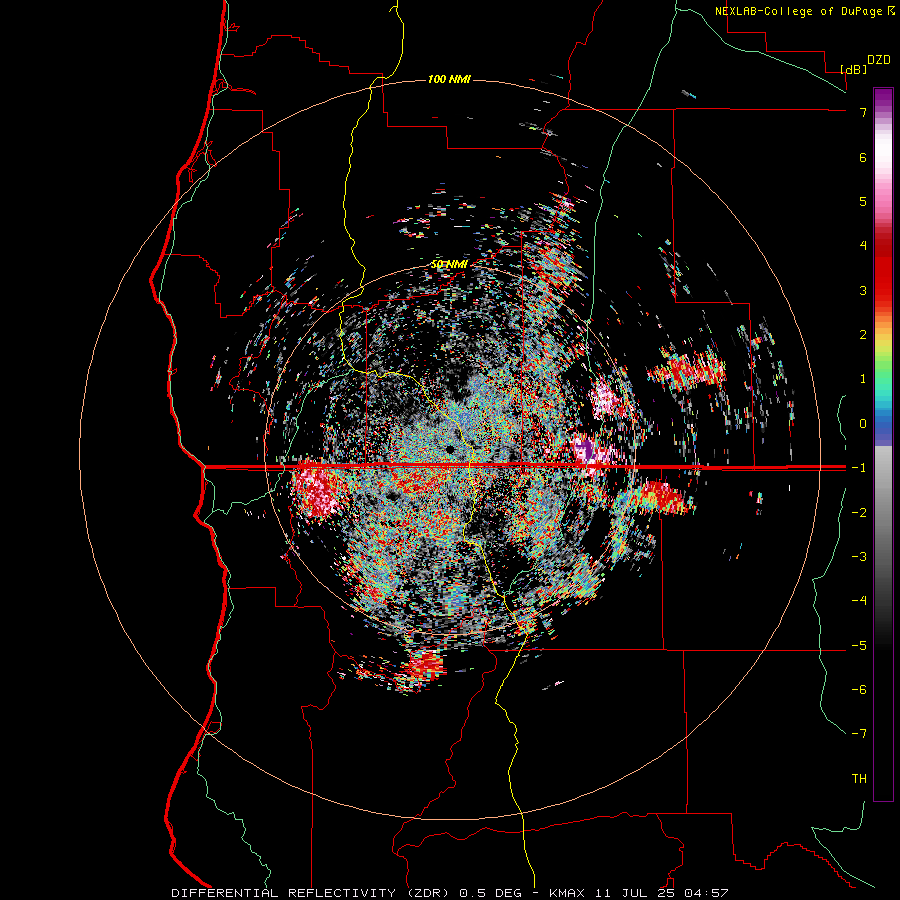This screenshot has height=900, width=900.
Task: Click the TH label on the color scale
Action: [x=859, y=778]
